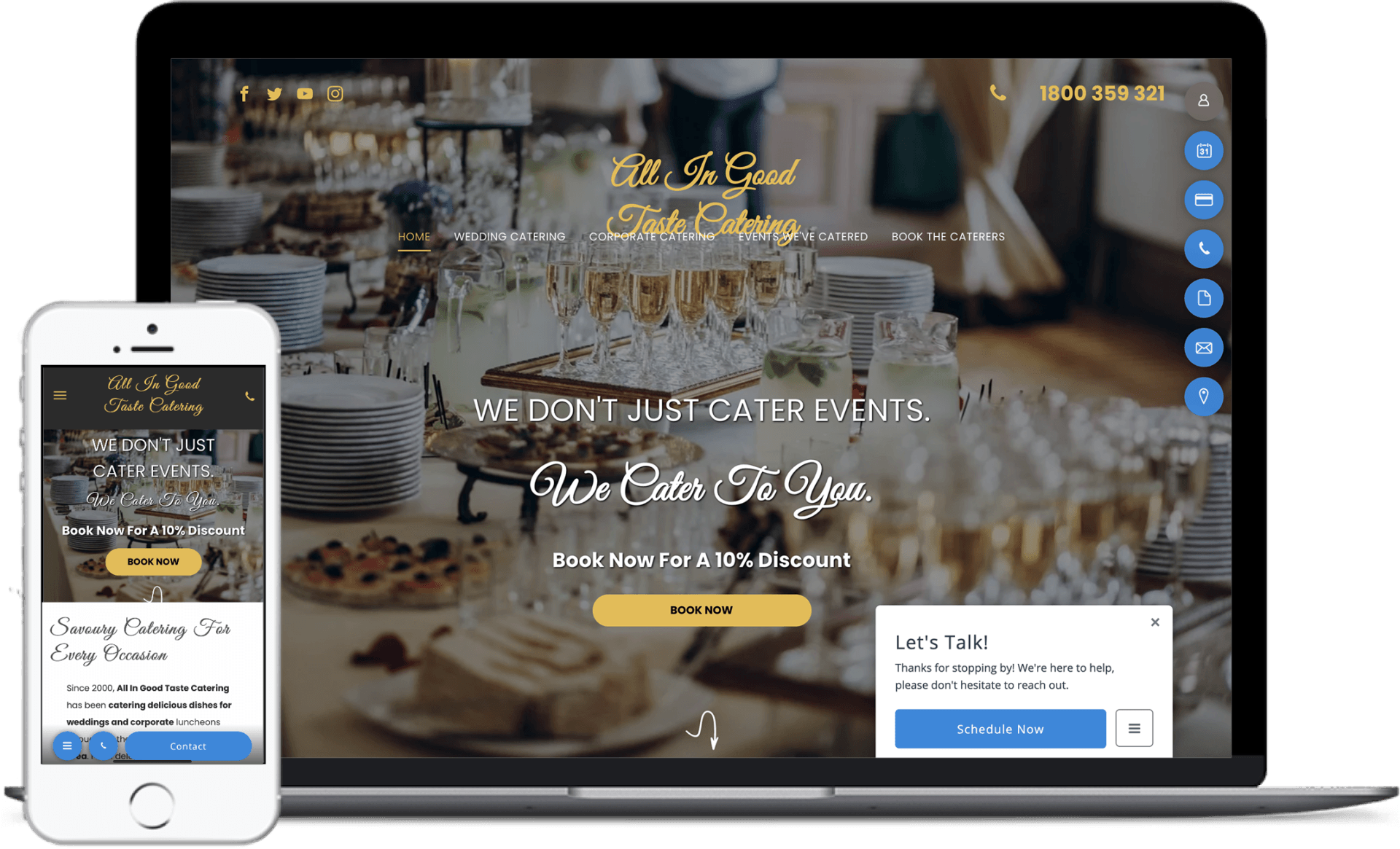
Task: Open the document form sidebar icon
Action: click(1203, 298)
